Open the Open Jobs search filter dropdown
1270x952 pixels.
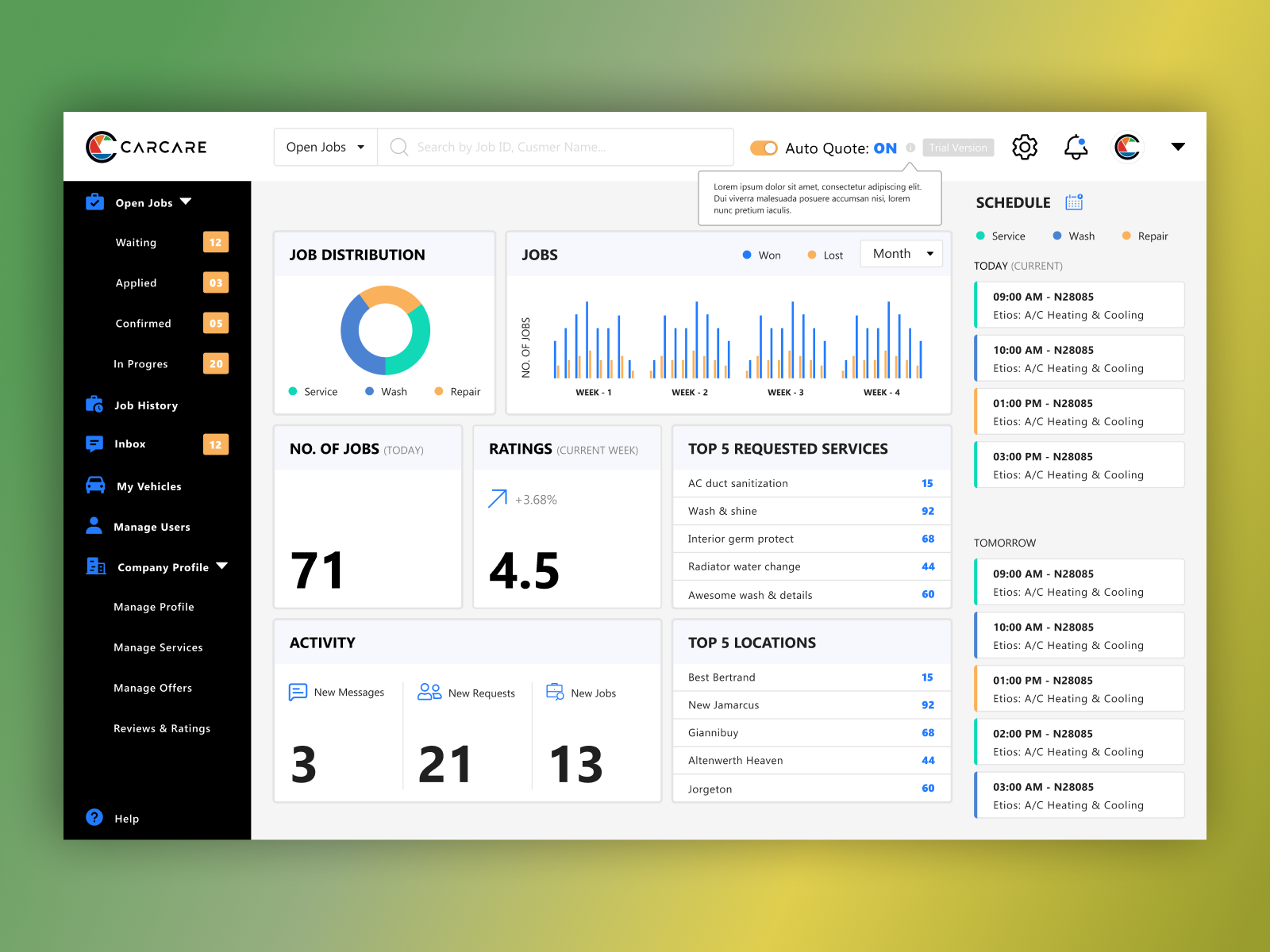click(x=325, y=147)
